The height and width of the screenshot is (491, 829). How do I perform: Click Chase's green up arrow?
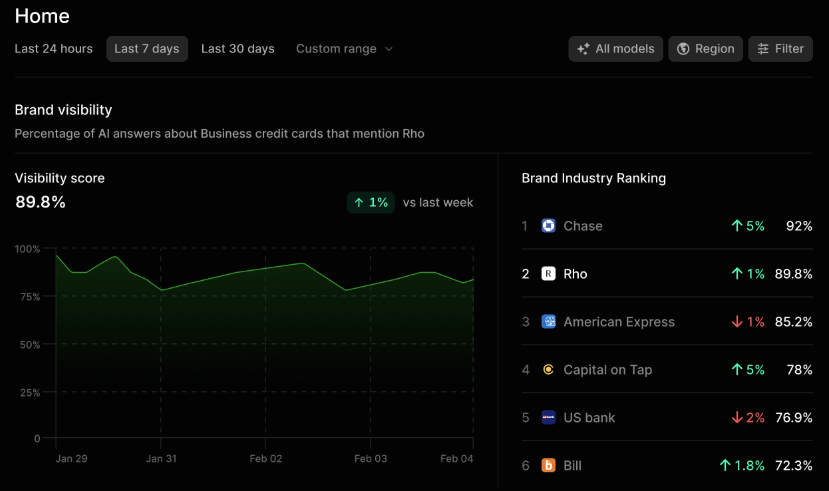tap(737, 226)
